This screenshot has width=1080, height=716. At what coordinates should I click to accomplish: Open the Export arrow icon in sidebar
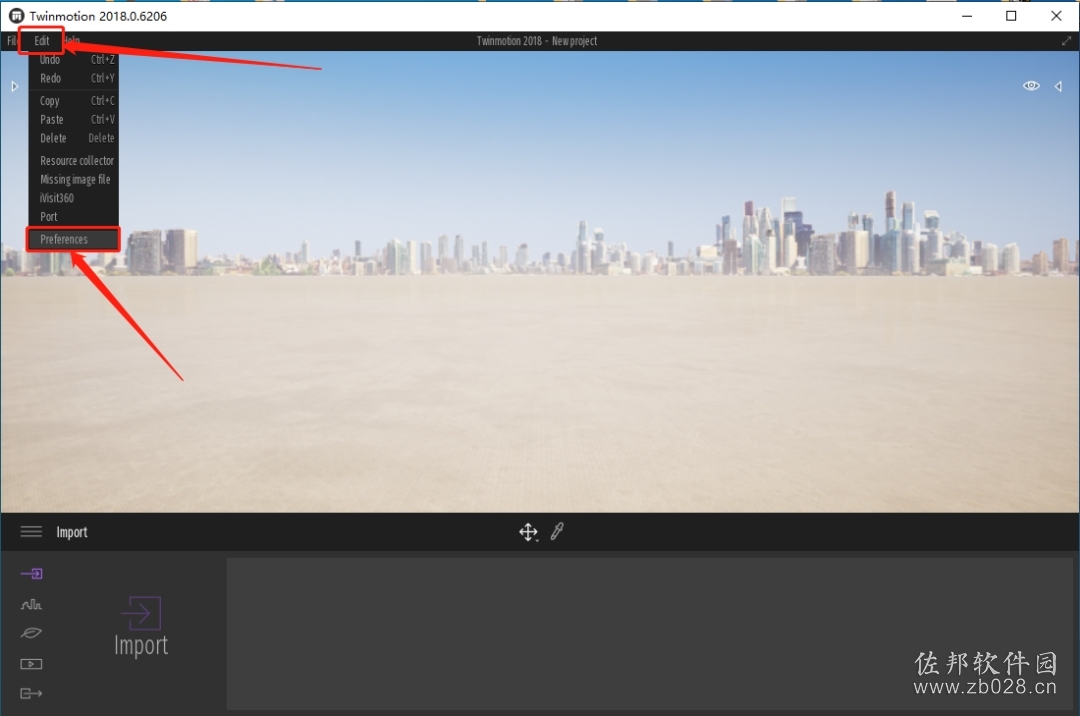pos(31,693)
